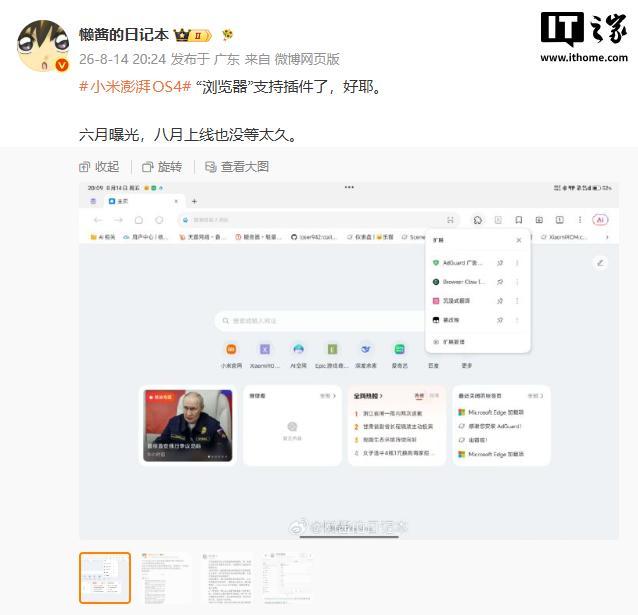Click the browser back arrow

98,220
